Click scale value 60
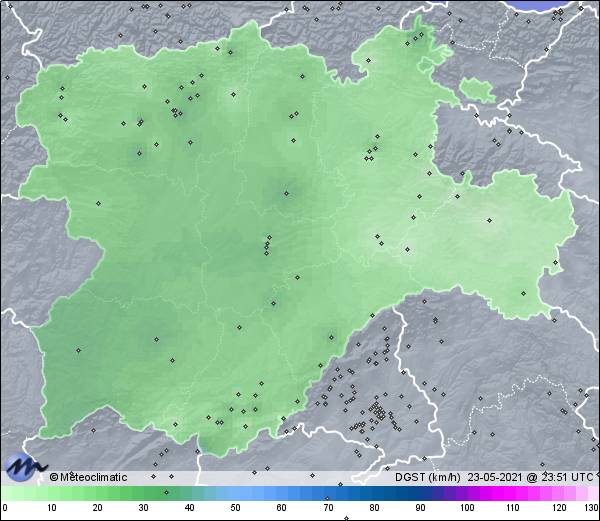 [282, 508]
